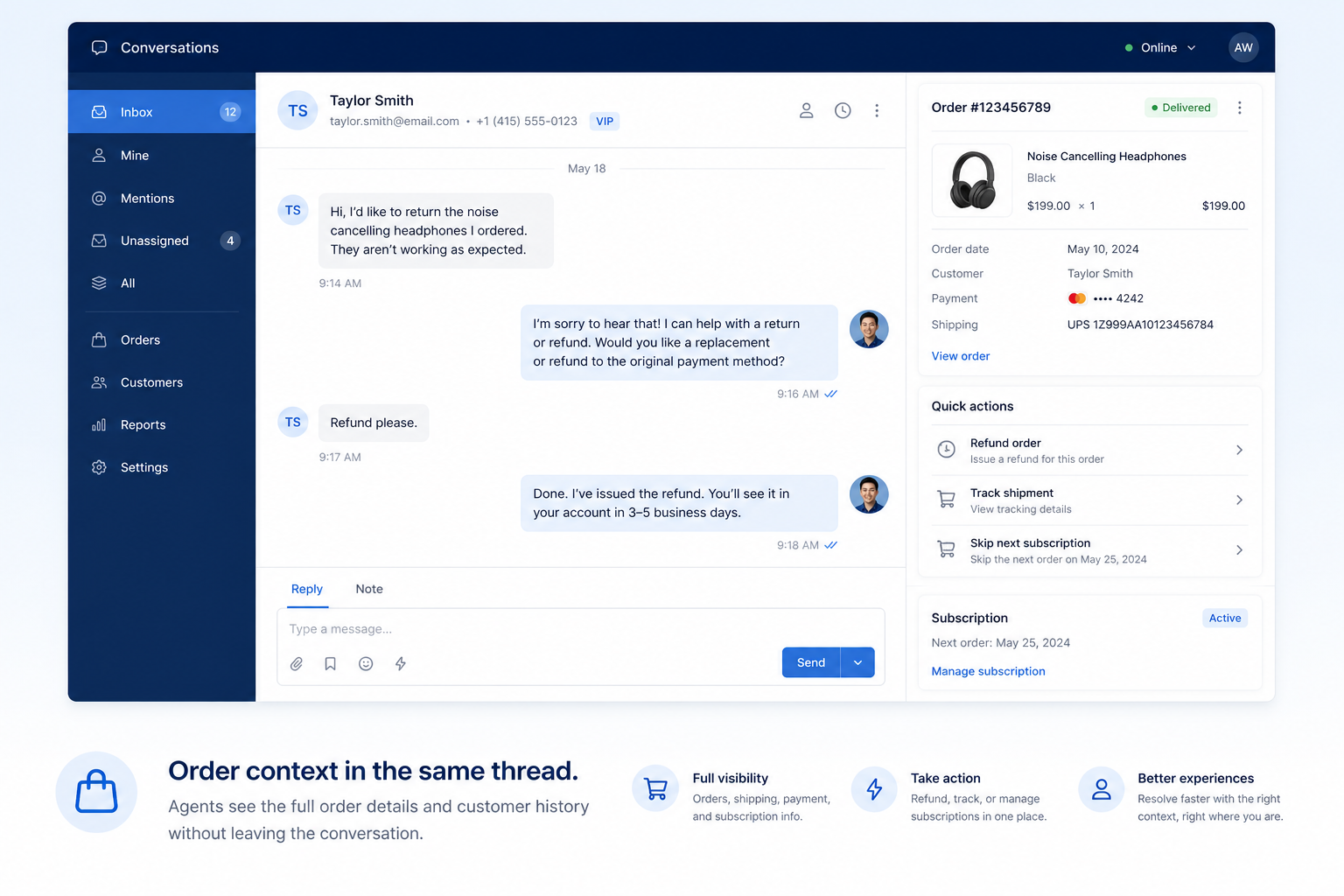1344x896 pixels.
Task: Click agent avatar beside 9:16 AM message
Action: click(x=869, y=329)
